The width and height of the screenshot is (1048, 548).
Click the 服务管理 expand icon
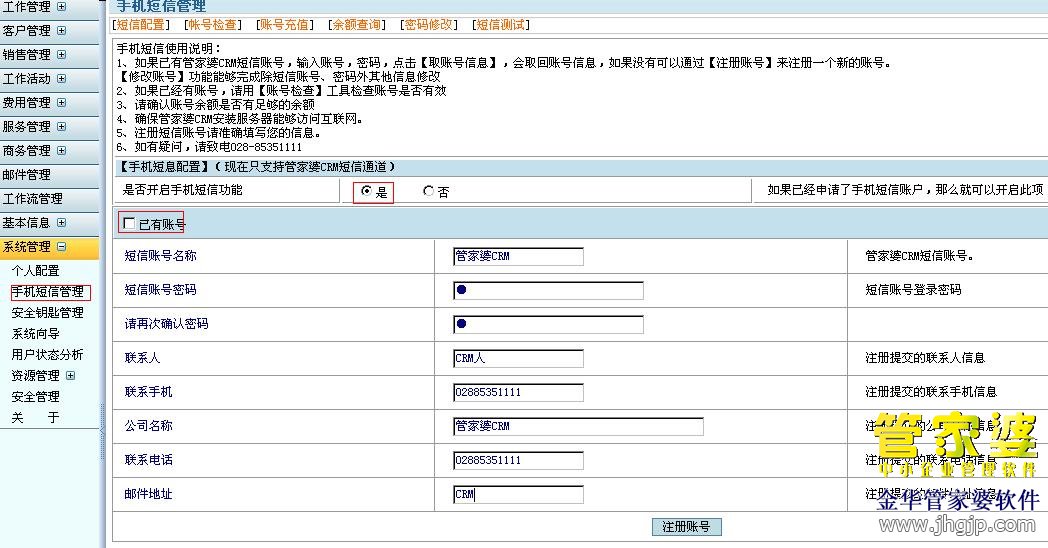61,126
